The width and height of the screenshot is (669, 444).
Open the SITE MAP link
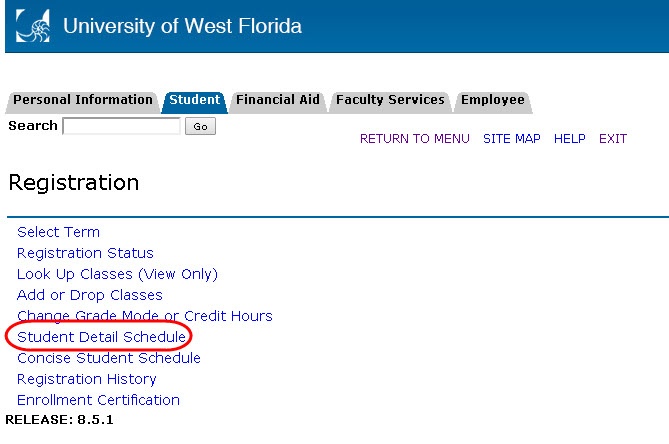(x=512, y=139)
